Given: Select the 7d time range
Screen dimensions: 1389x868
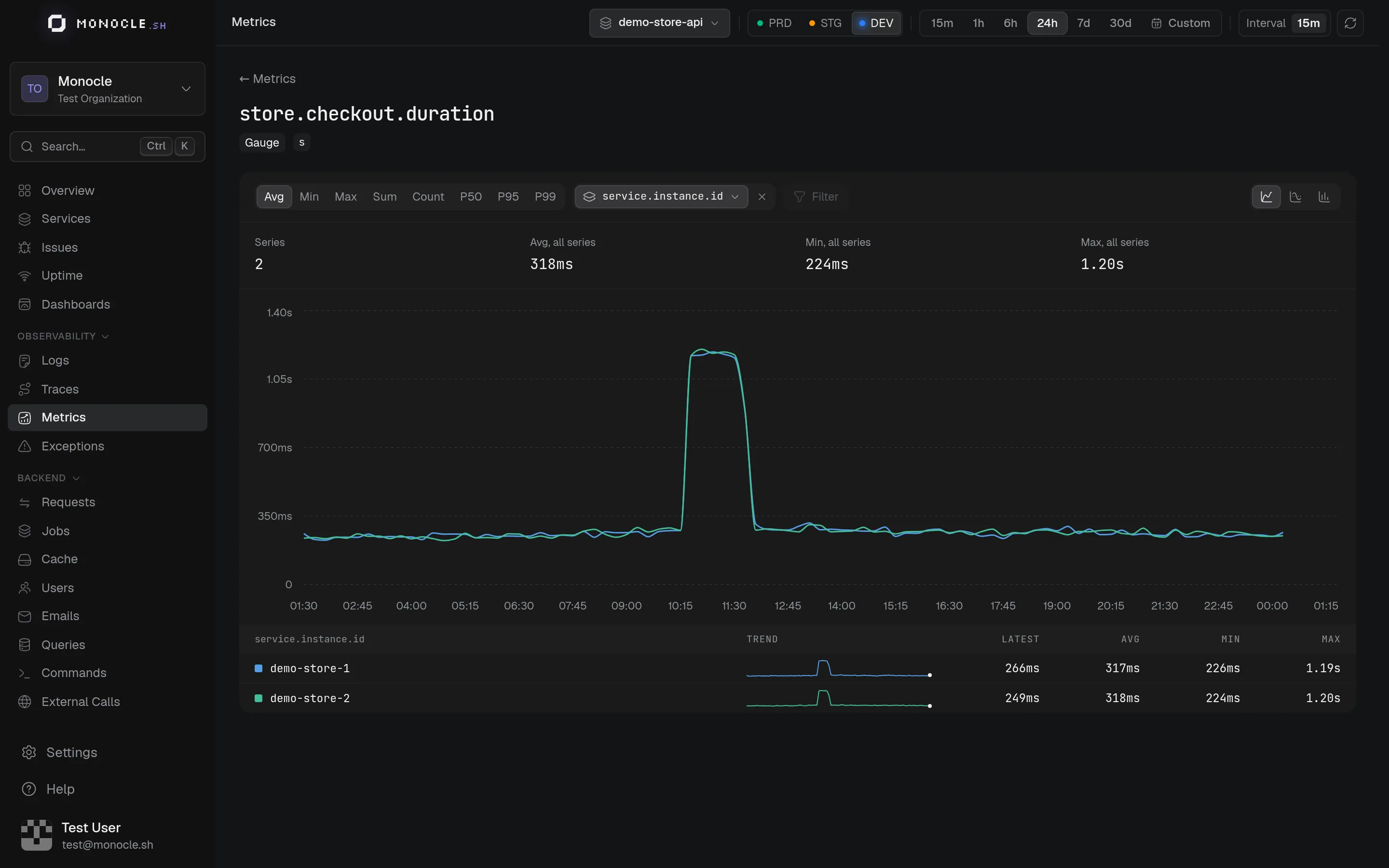Looking at the screenshot, I should click(1083, 23).
